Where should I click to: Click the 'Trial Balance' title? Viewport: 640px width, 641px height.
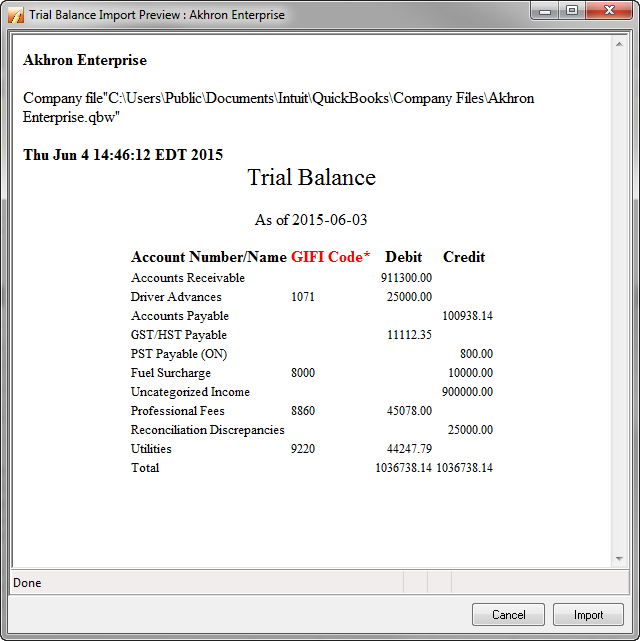311,177
